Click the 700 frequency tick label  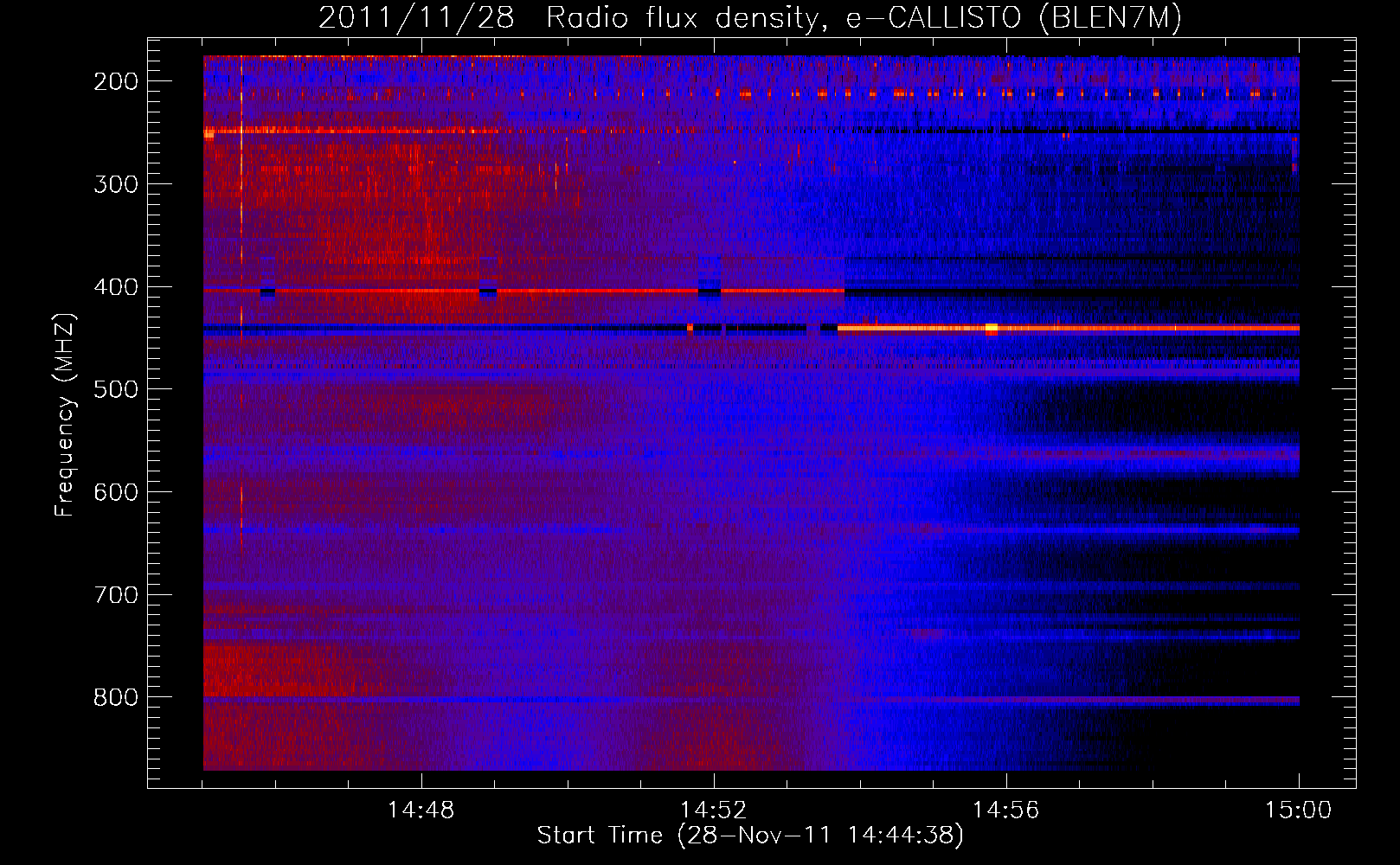point(115,595)
